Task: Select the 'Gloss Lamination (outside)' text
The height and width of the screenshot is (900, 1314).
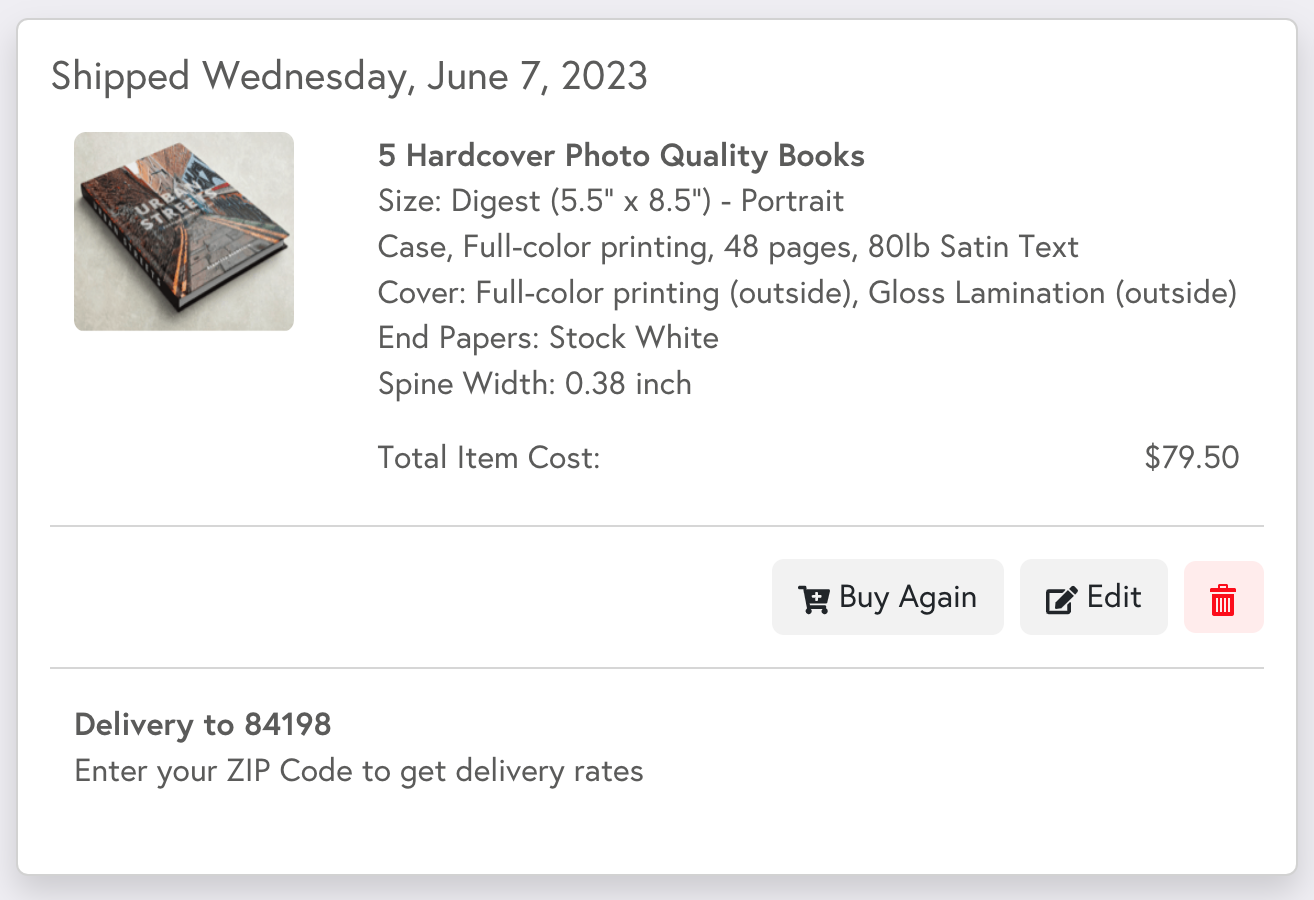Action: [1052, 293]
